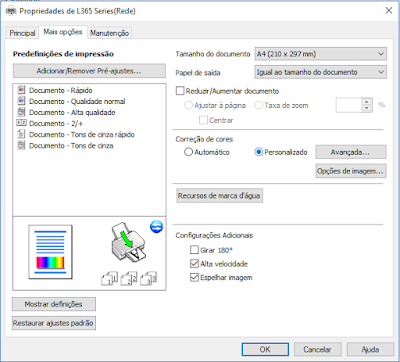Viewport: 400px width, 362px height.
Task: Switch to the Principal tab
Action: point(22,33)
